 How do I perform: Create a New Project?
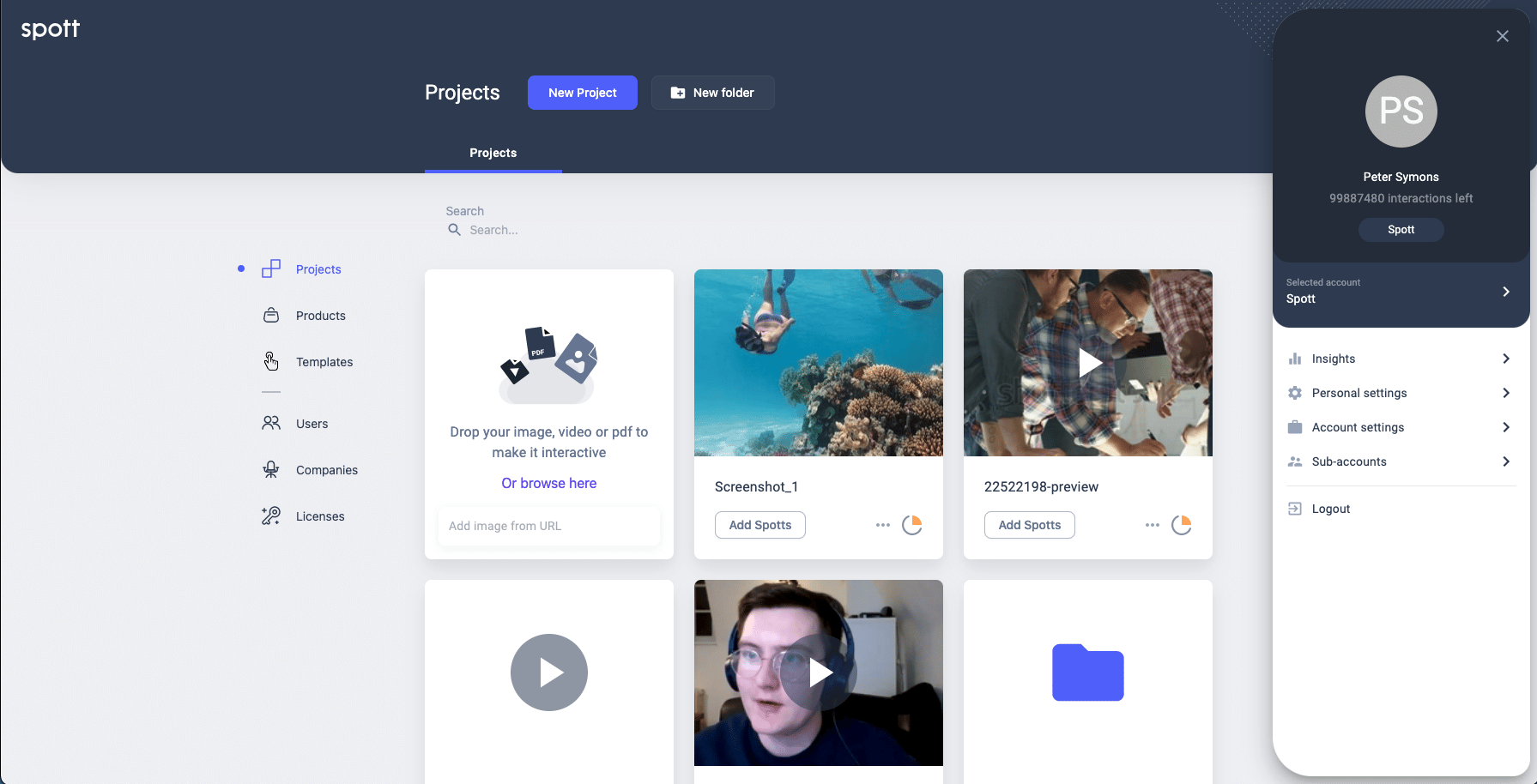(583, 93)
